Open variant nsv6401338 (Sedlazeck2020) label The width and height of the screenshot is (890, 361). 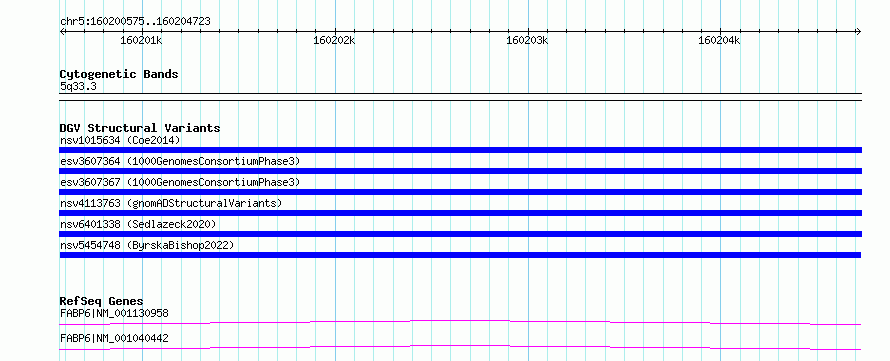click(x=138, y=224)
